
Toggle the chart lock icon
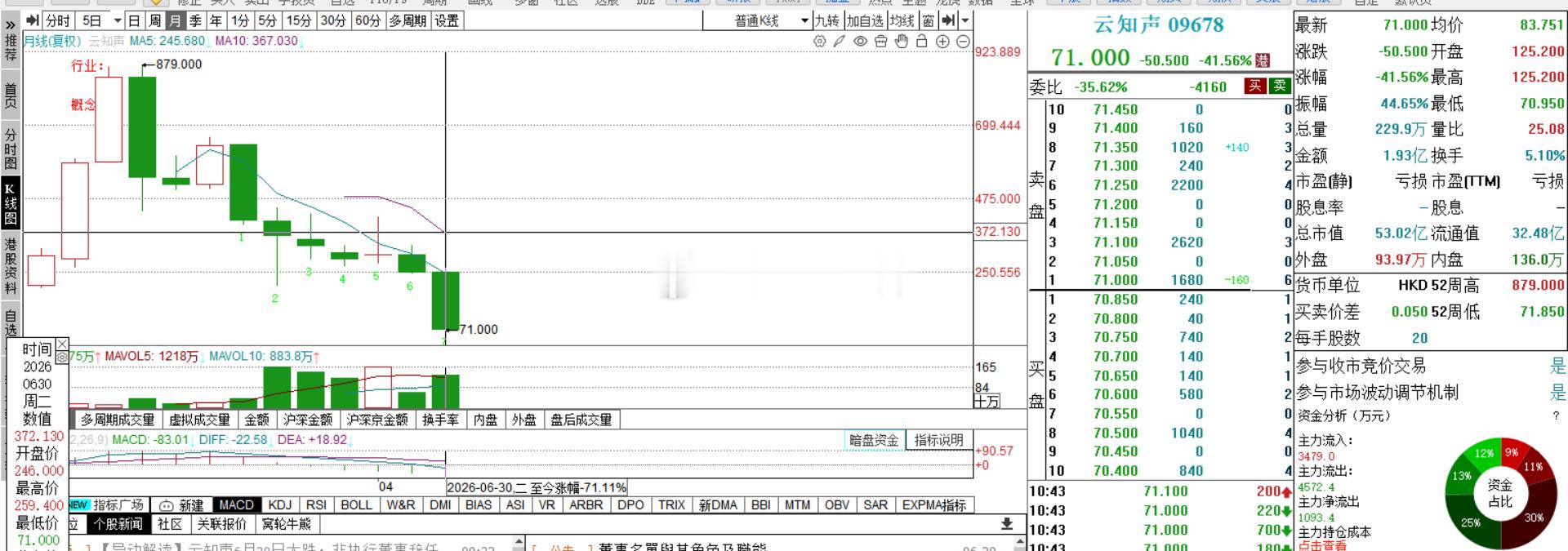pyautogui.click(x=922, y=42)
